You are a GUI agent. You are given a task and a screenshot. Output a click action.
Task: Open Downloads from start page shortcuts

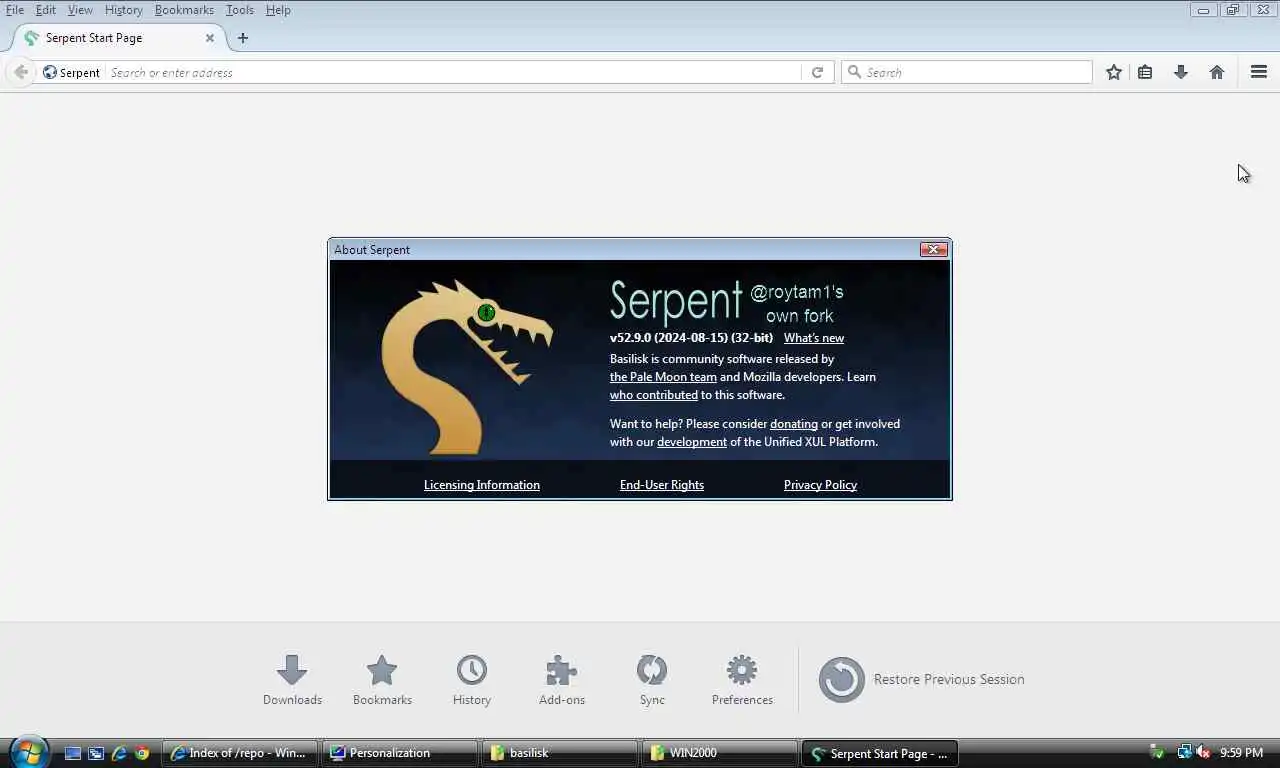click(x=292, y=680)
